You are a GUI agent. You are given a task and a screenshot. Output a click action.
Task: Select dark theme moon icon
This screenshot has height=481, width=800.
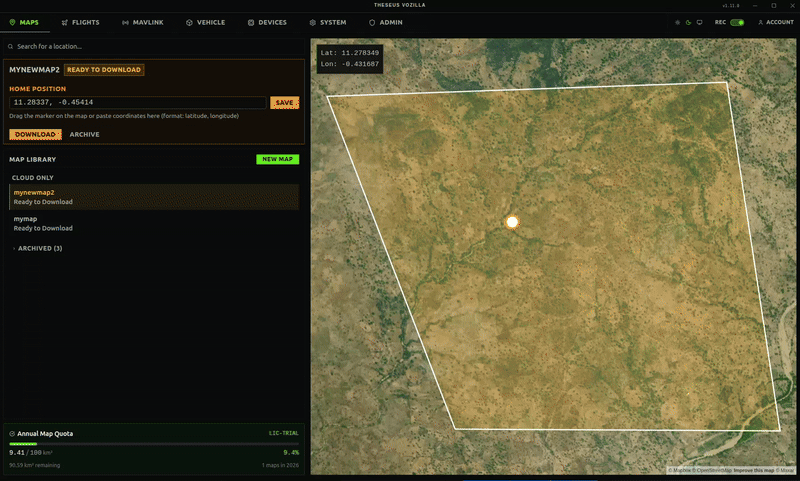pyautogui.click(x=688, y=22)
